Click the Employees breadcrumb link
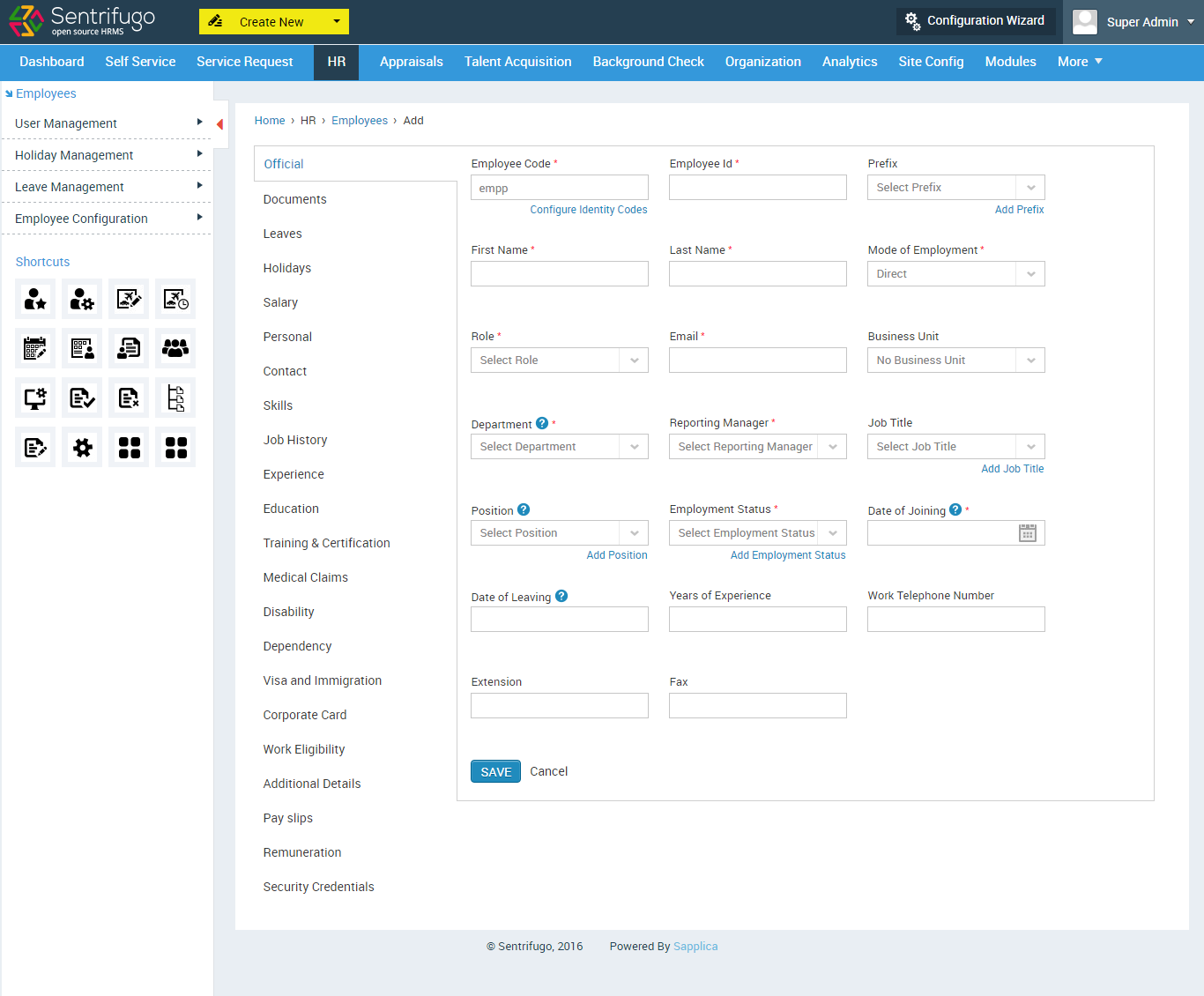The width and height of the screenshot is (1204, 996). pyautogui.click(x=360, y=121)
